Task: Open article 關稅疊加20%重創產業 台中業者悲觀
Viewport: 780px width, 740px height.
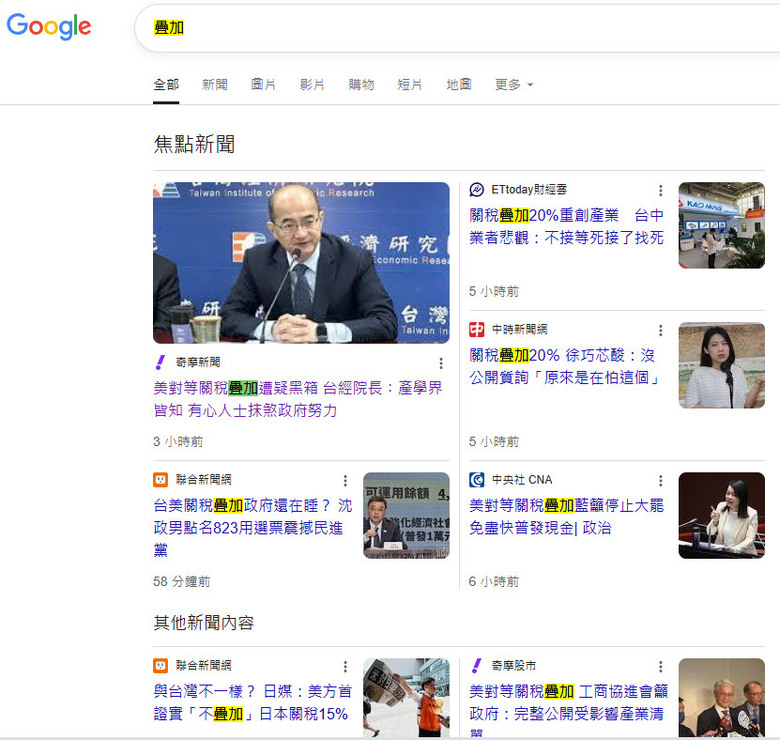Action: tap(567, 226)
